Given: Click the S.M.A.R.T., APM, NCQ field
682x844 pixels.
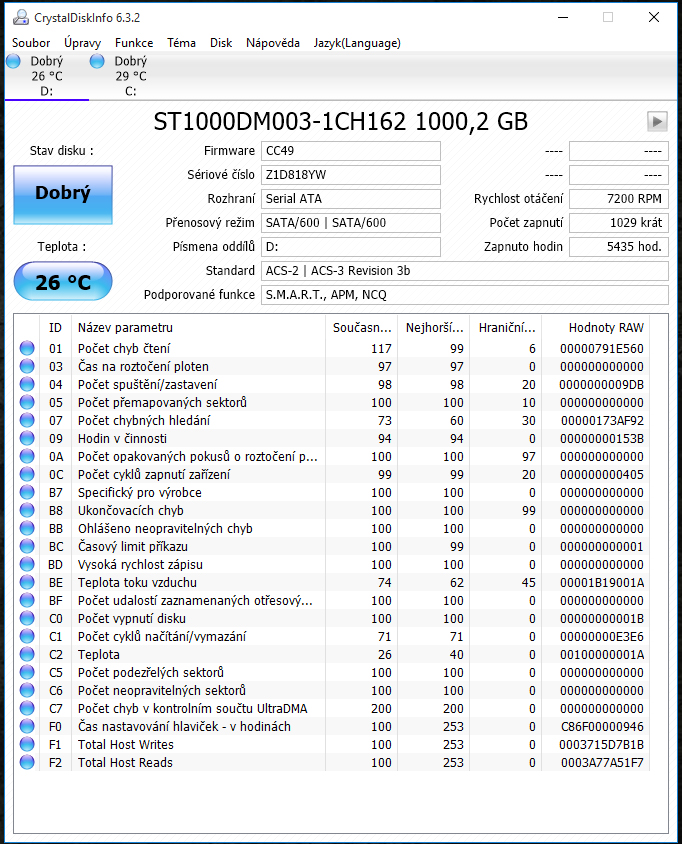Looking at the screenshot, I should (465, 294).
